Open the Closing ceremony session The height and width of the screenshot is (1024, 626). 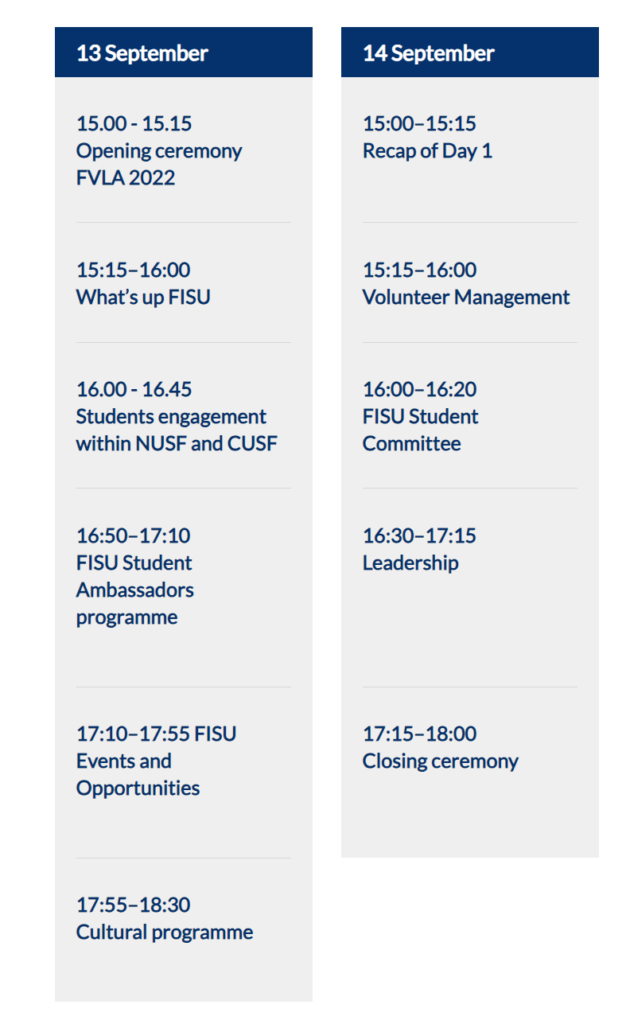440,761
